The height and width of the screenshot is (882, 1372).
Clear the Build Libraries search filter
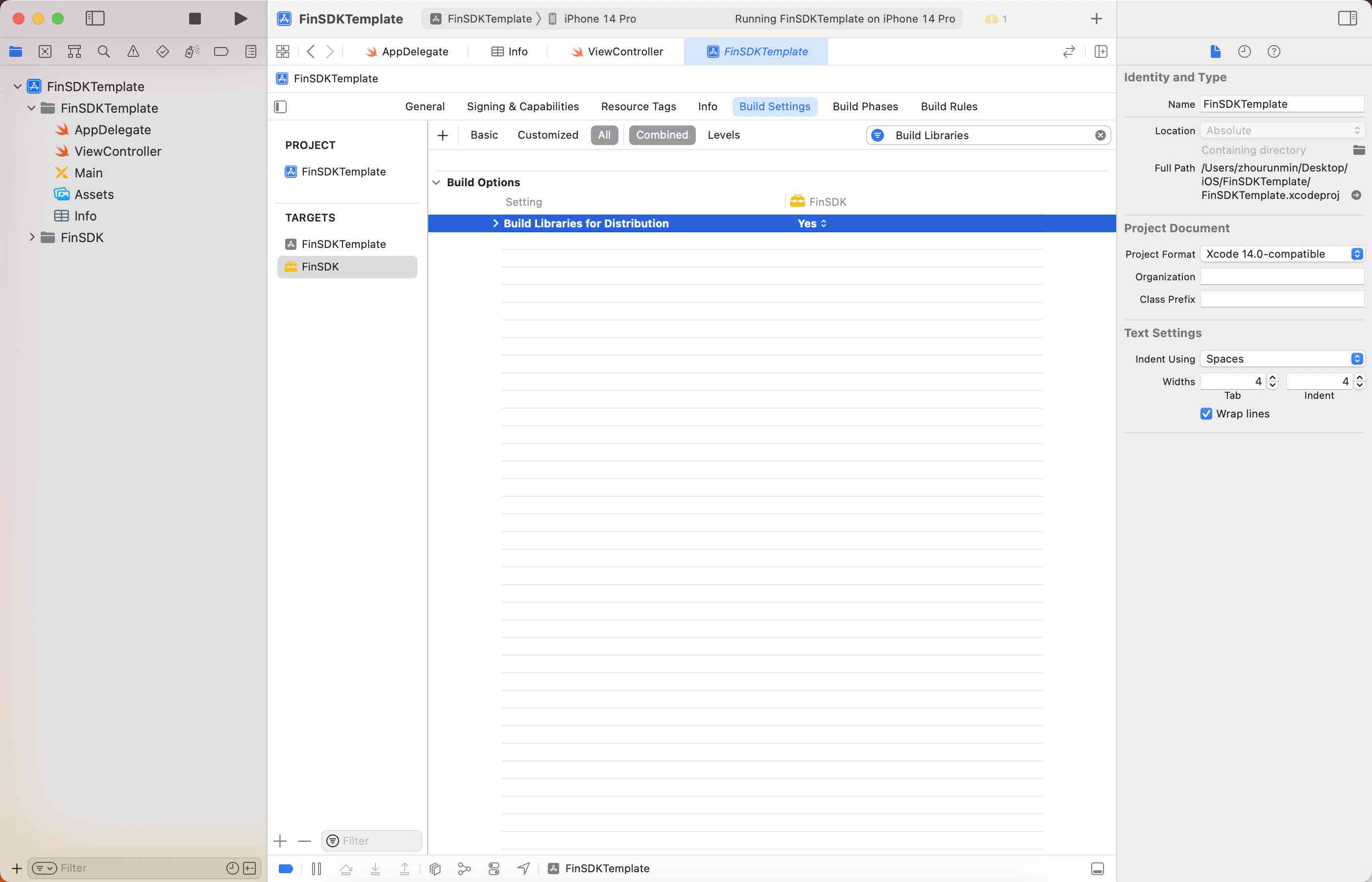coord(1100,135)
